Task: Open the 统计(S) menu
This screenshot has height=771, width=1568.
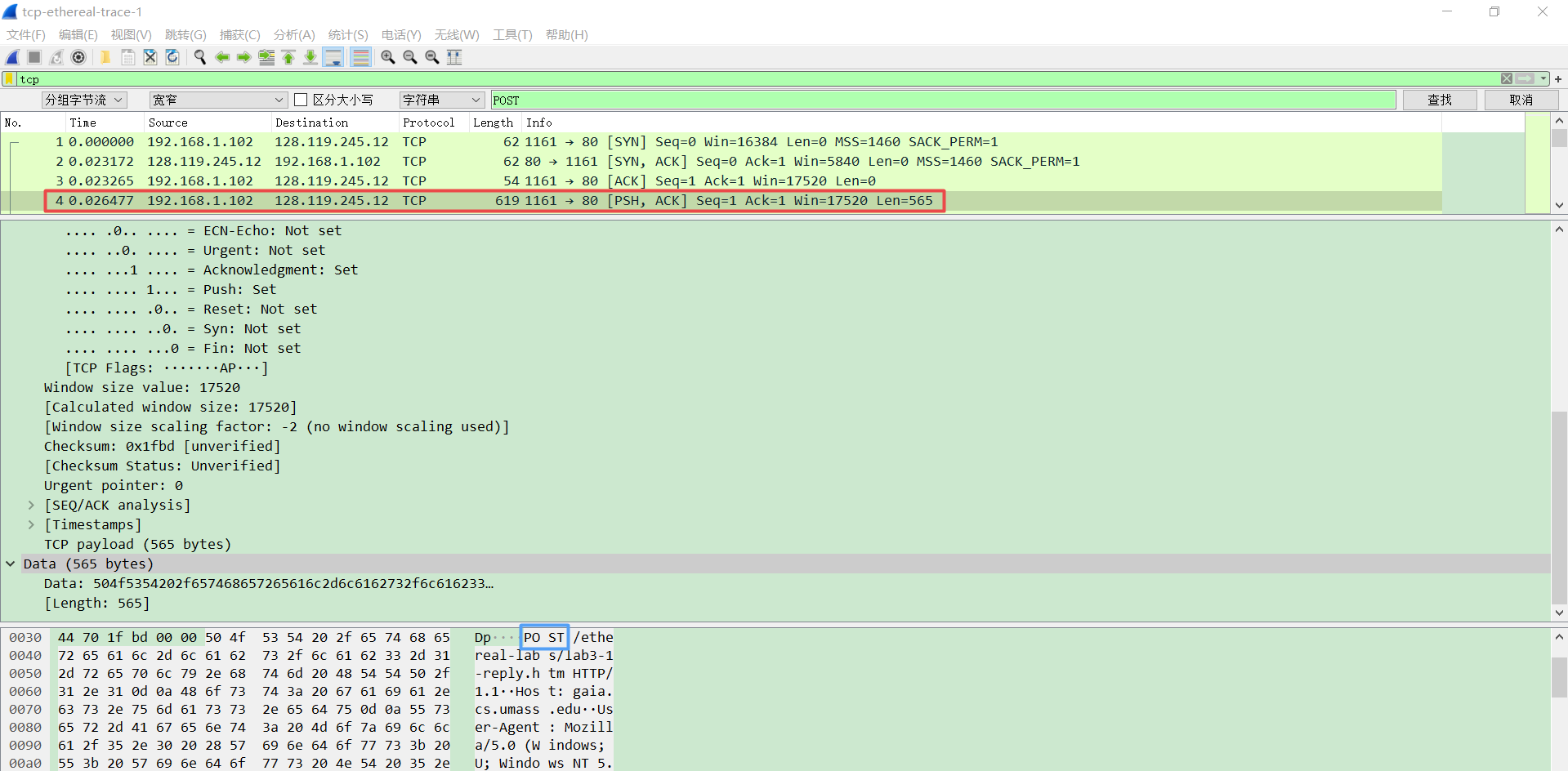Action: 348,35
